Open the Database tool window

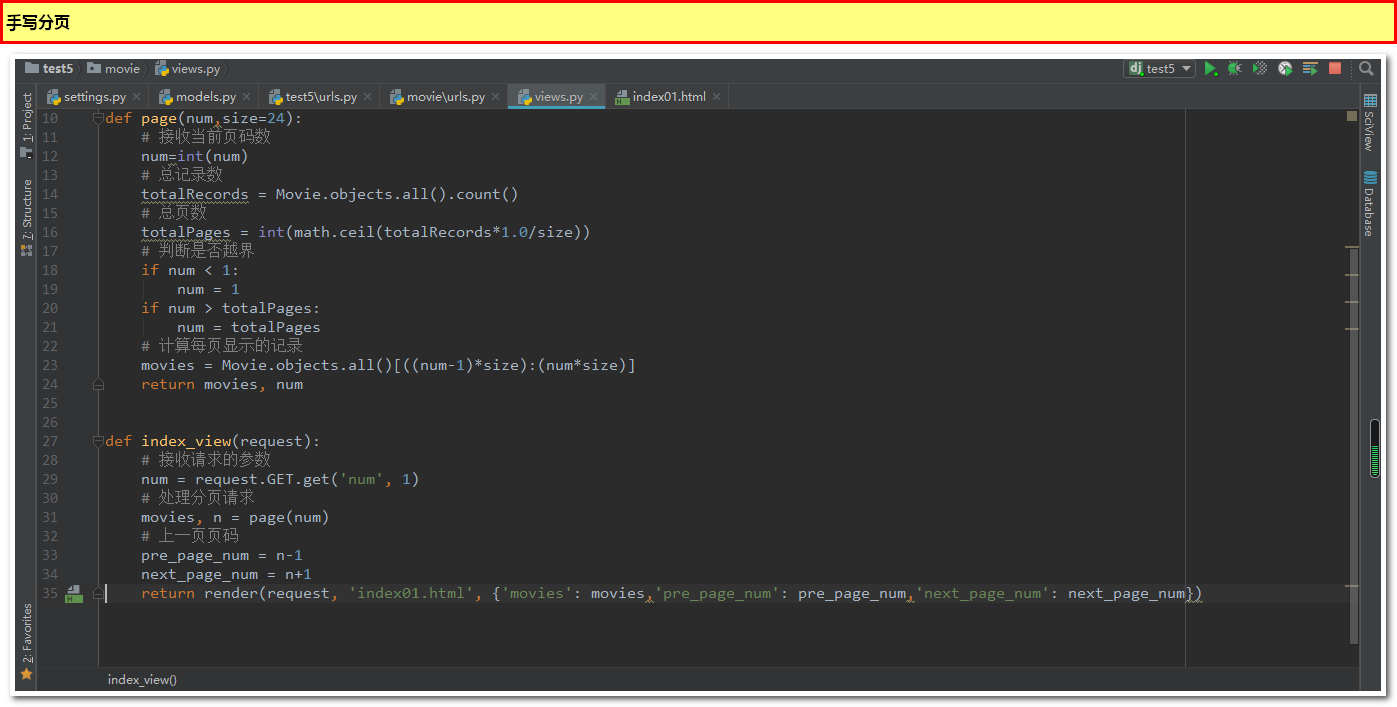coord(1370,204)
